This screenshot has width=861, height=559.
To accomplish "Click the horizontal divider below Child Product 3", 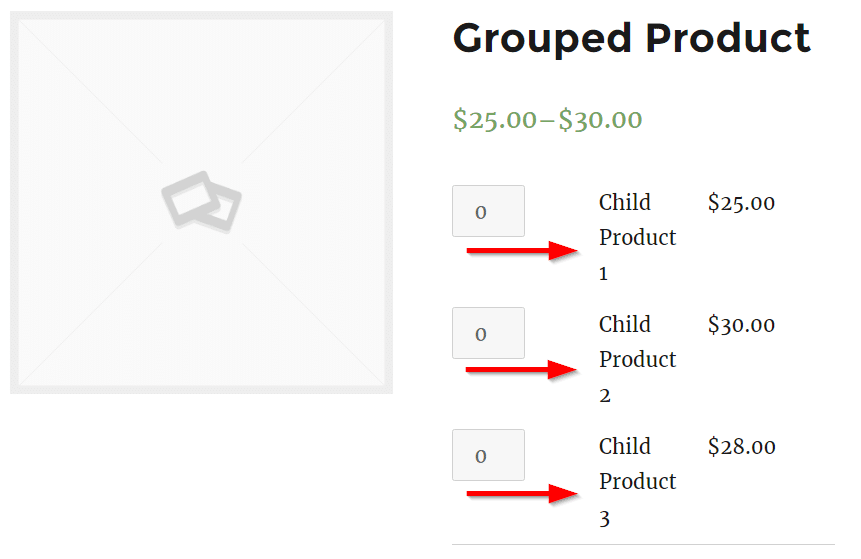I will click(643, 545).
